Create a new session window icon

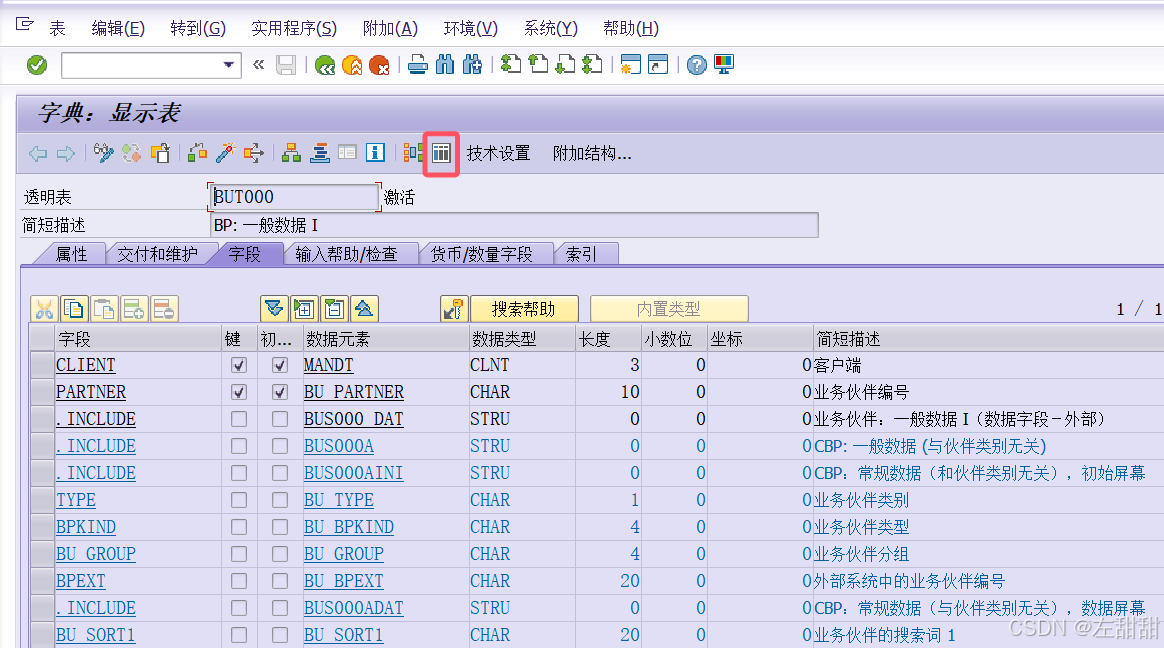coord(631,65)
